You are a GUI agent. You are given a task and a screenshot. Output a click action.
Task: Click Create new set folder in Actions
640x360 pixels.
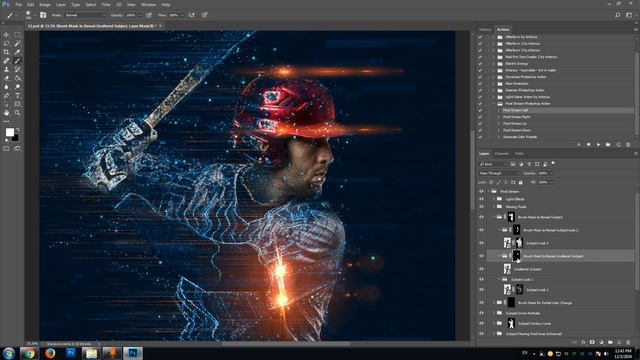(608, 144)
